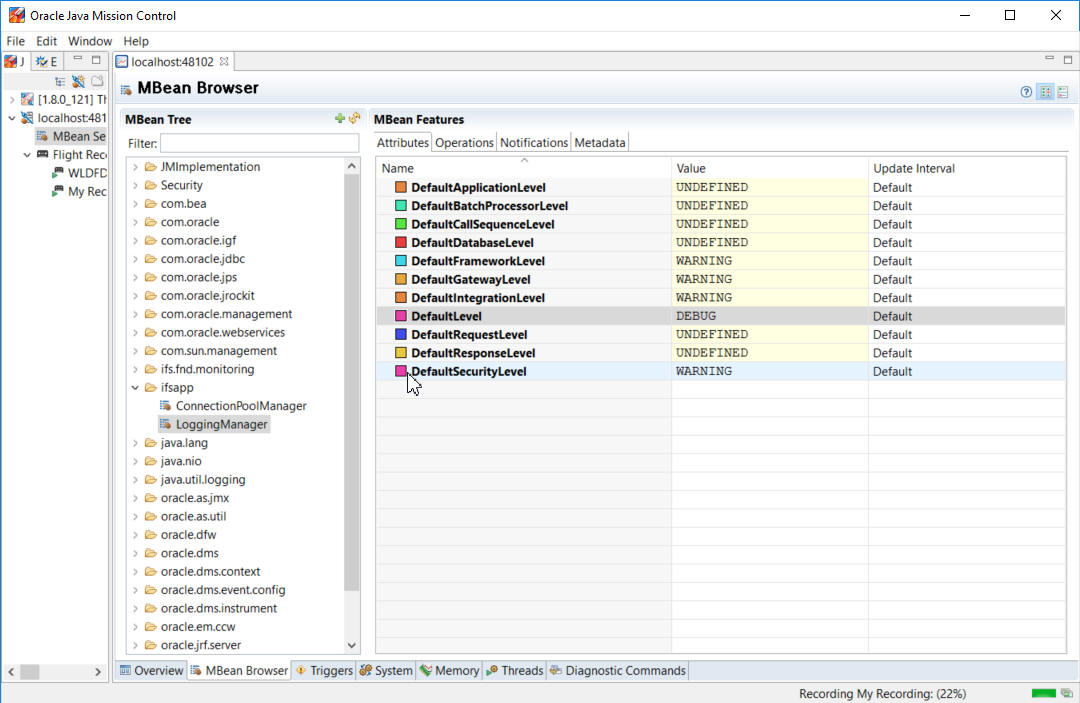Open the System tab
This screenshot has width=1080, height=703.
click(x=386, y=671)
